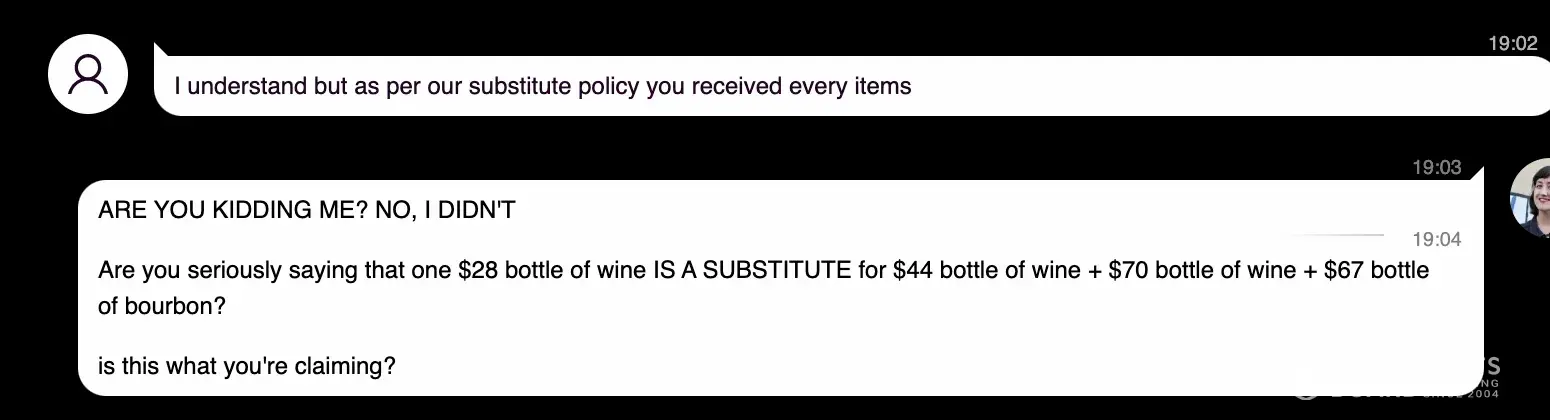Click the 19:02 message timestamp
Viewport: 1550px width, 420px height.
[x=1512, y=43]
